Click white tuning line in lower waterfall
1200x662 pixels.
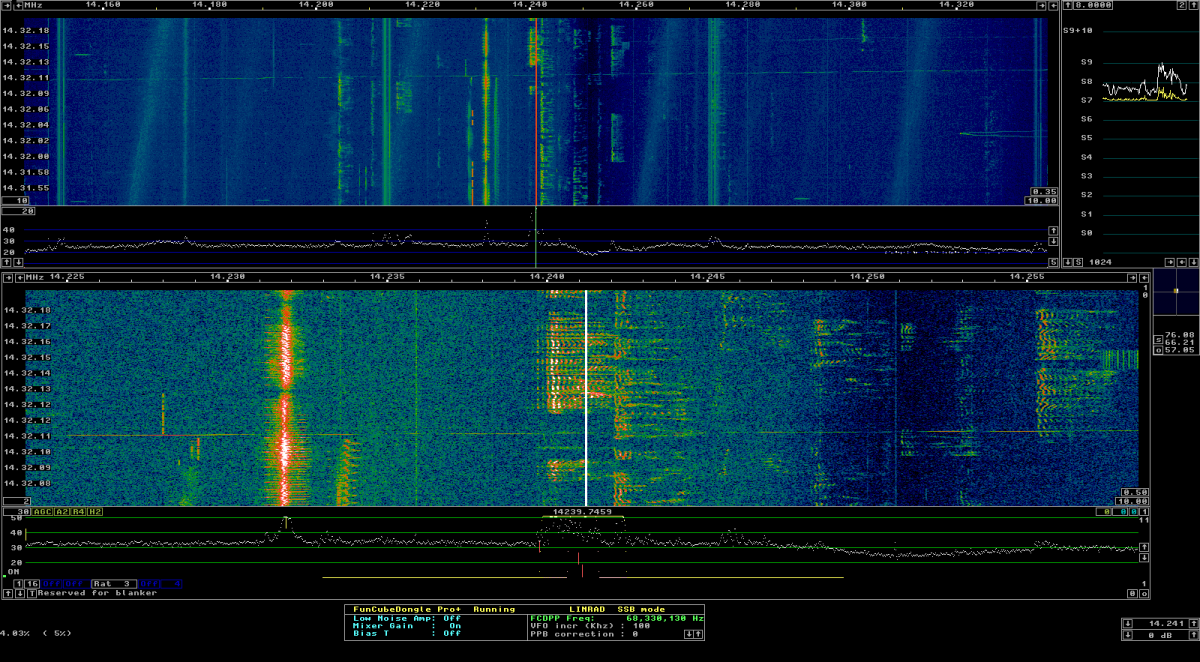pos(586,400)
